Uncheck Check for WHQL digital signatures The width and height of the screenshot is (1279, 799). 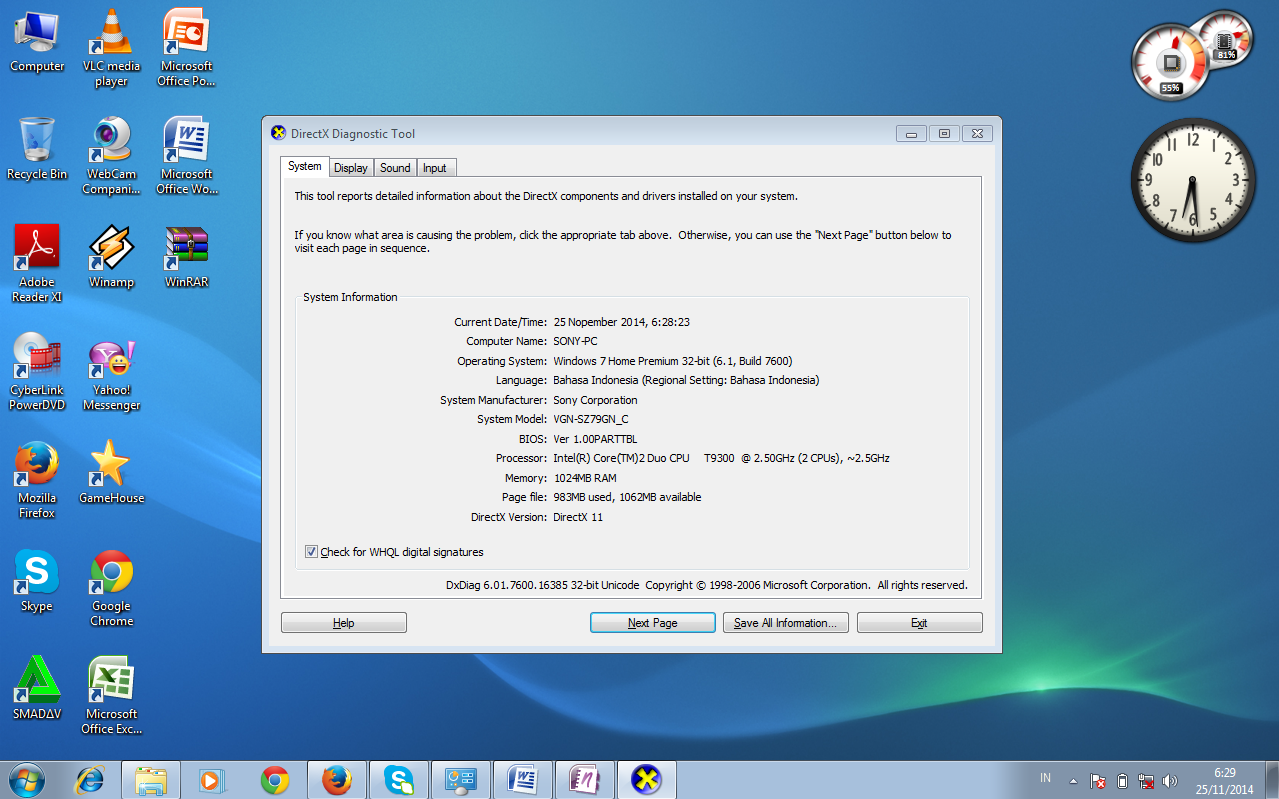312,552
